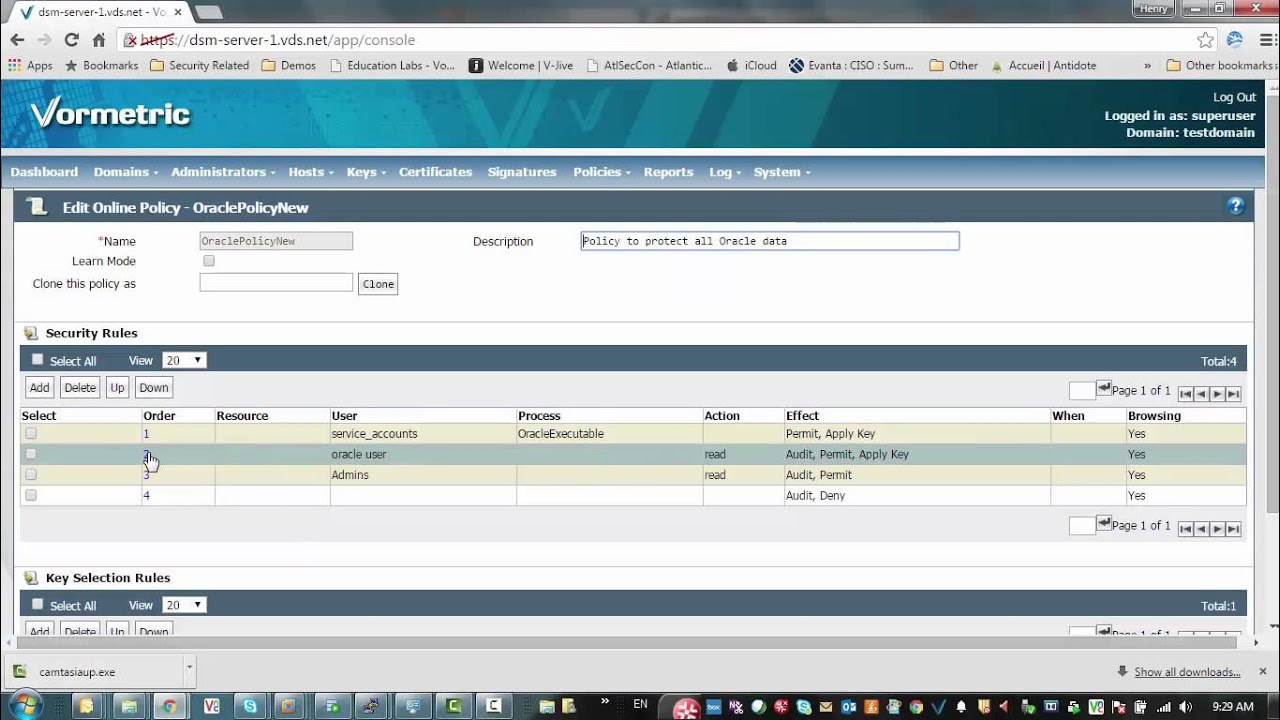
Task: Go to next page in bottom Security Rules pager
Action: [x=1218, y=529]
